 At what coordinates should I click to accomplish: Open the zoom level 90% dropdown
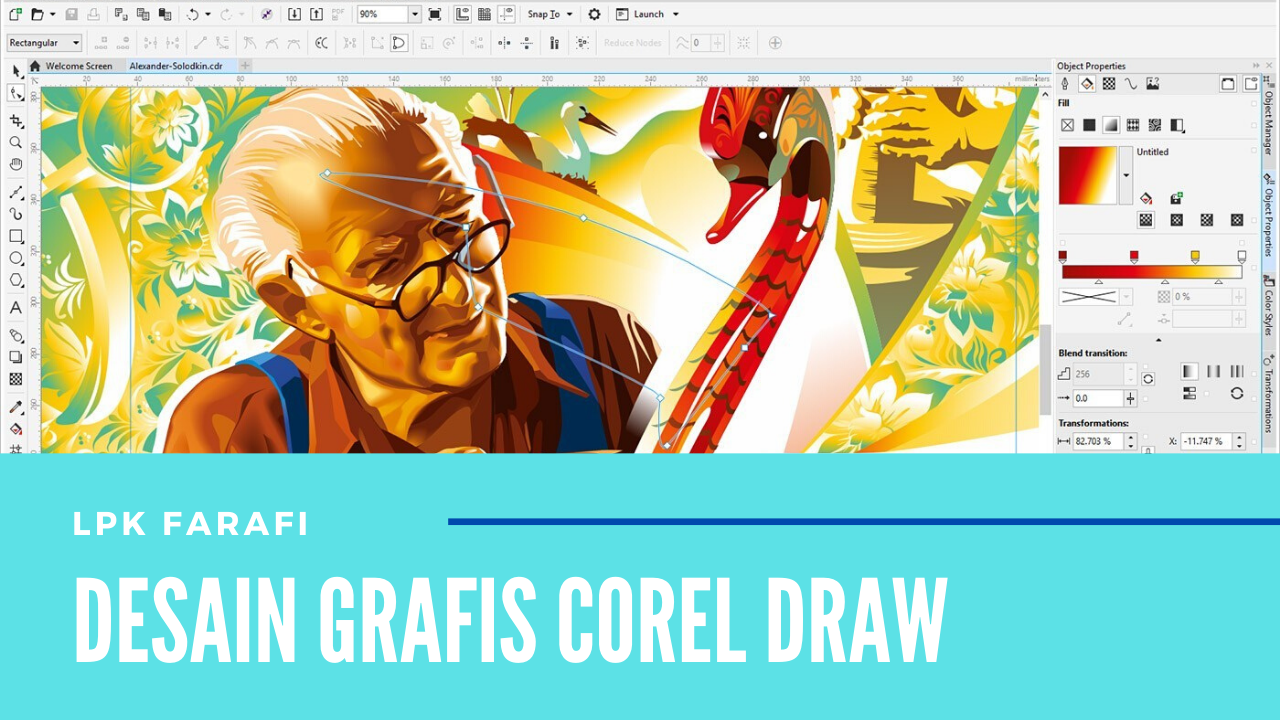(x=414, y=14)
